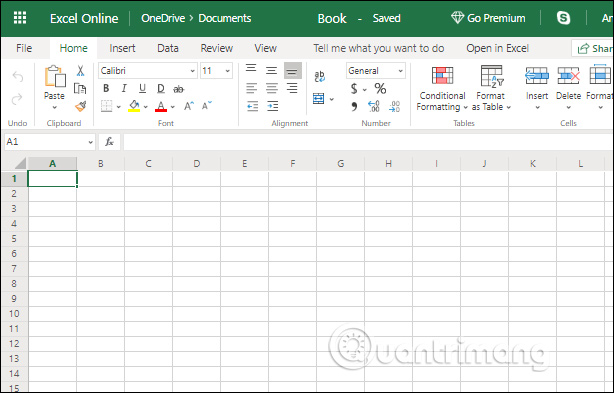Click Open in Excel
This screenshot has height=393, width=614.
tap(497, 48)
